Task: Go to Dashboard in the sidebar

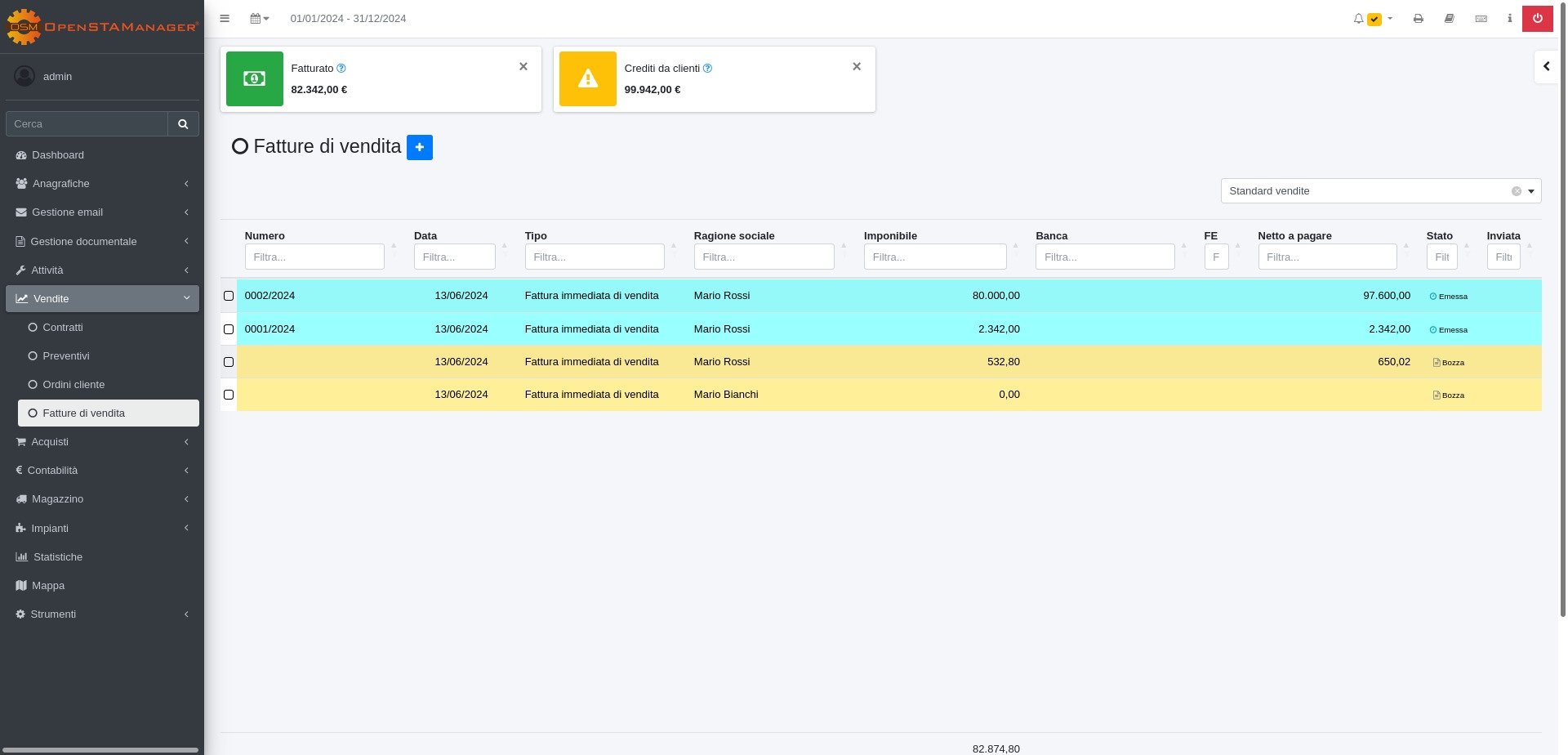Action: 58,155
